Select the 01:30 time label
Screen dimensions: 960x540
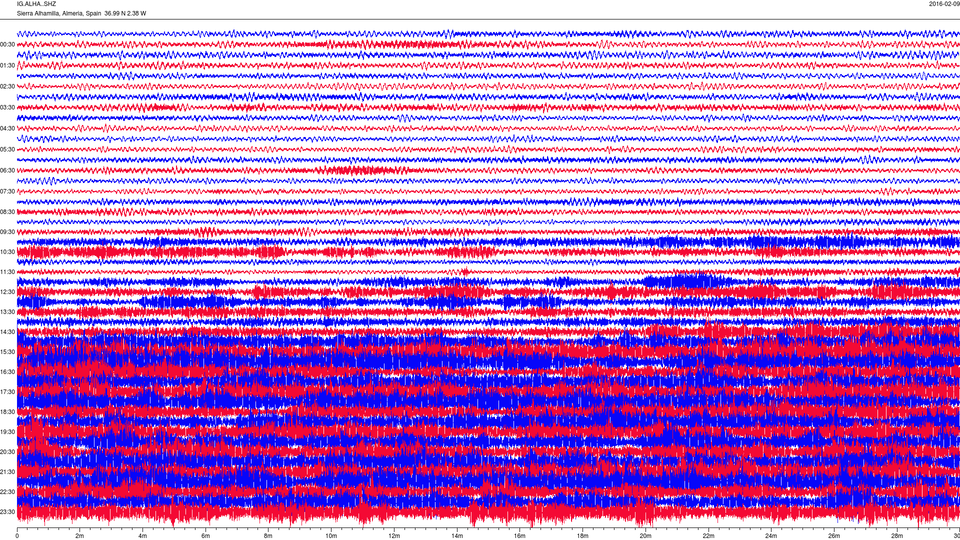pyautogui.click(x=7, y=66)
